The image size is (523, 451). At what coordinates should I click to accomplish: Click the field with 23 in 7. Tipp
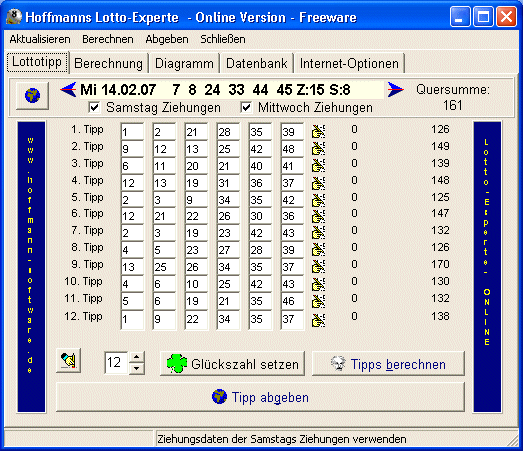tap(228, 233)
